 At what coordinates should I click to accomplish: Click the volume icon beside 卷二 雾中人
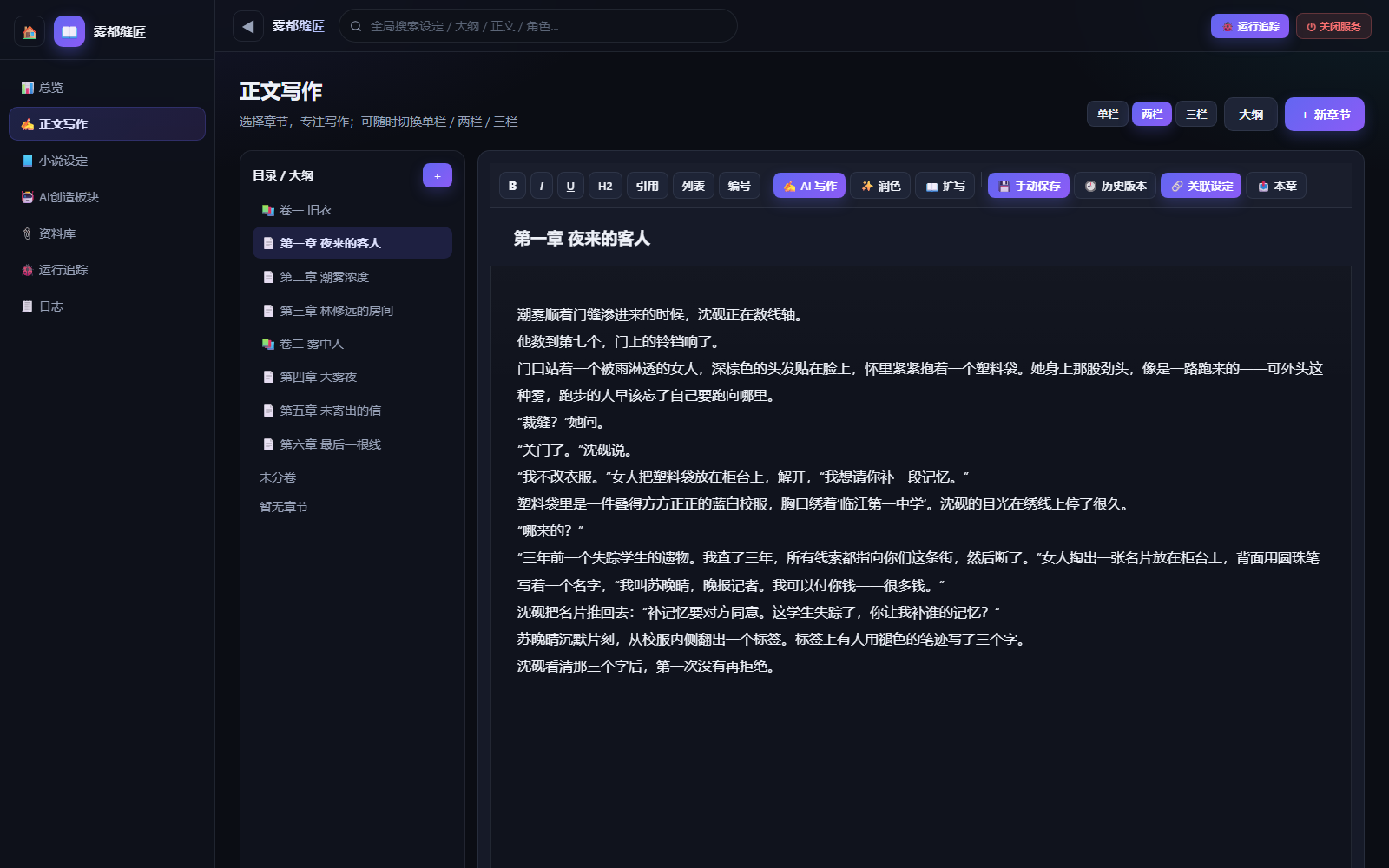tap(268, 344)
